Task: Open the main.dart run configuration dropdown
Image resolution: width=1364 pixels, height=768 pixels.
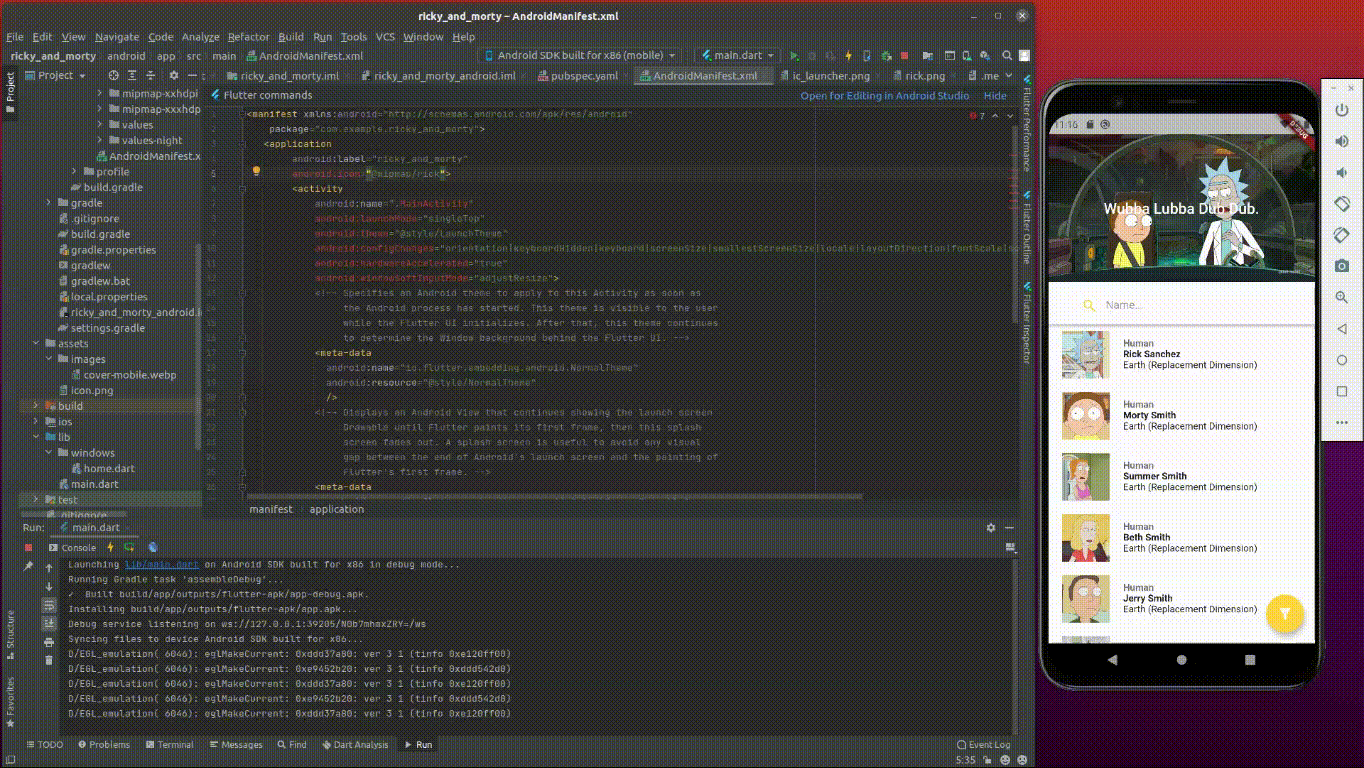Action: pos(737,56)
